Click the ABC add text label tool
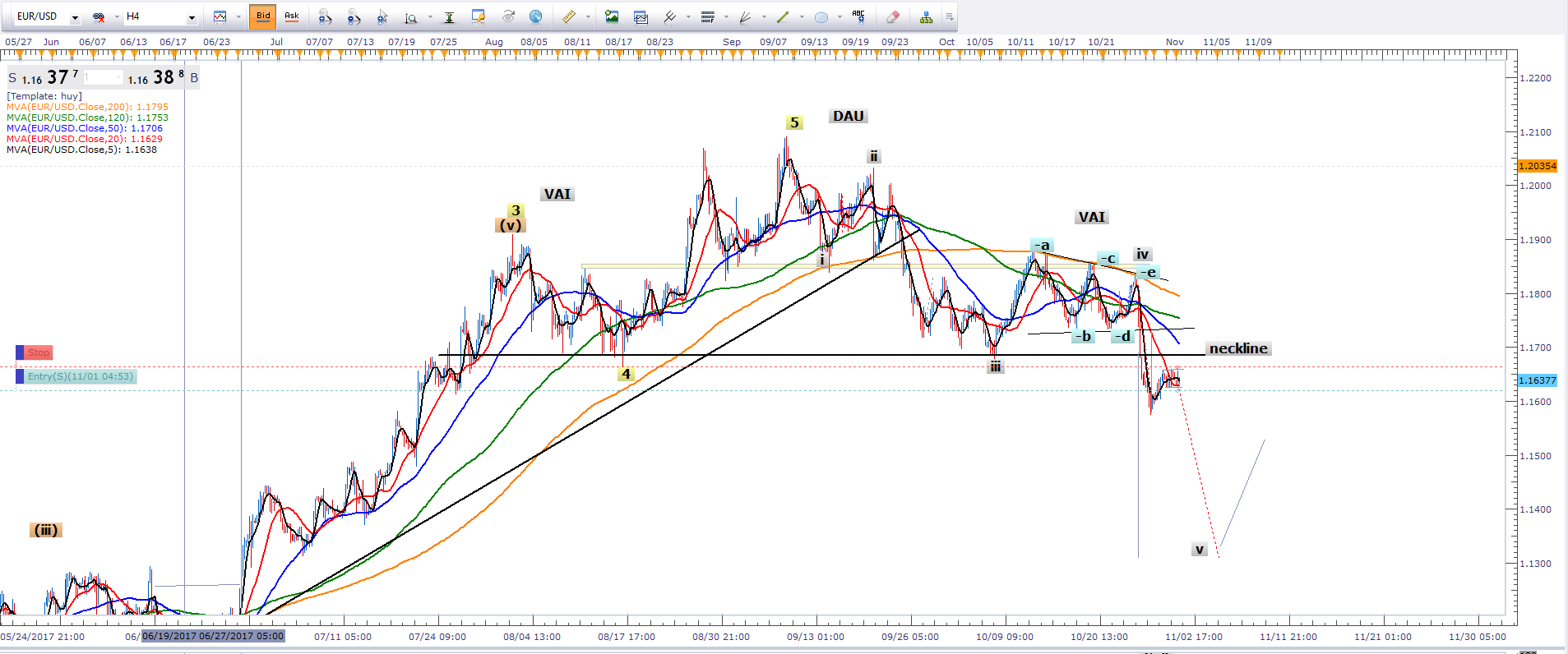The height and width of the screenshot is (654, 1568). pos(858,16)
